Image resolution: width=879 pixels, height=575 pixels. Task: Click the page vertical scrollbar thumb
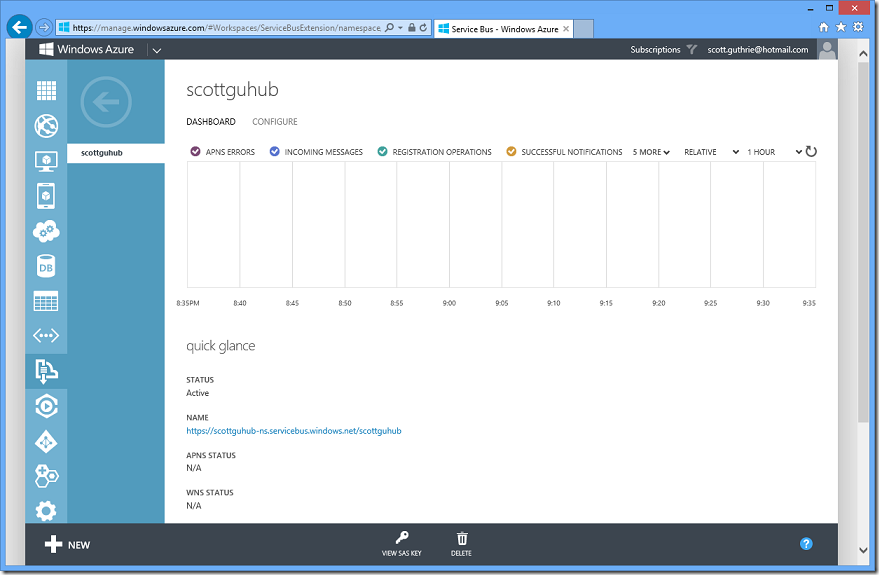[x=863, y=242]
